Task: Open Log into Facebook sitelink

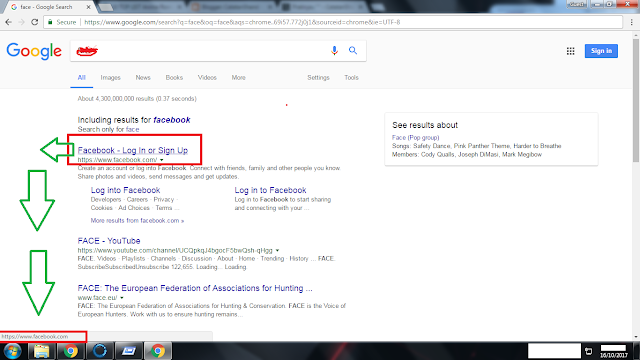Action: click(x=125, y=190)
